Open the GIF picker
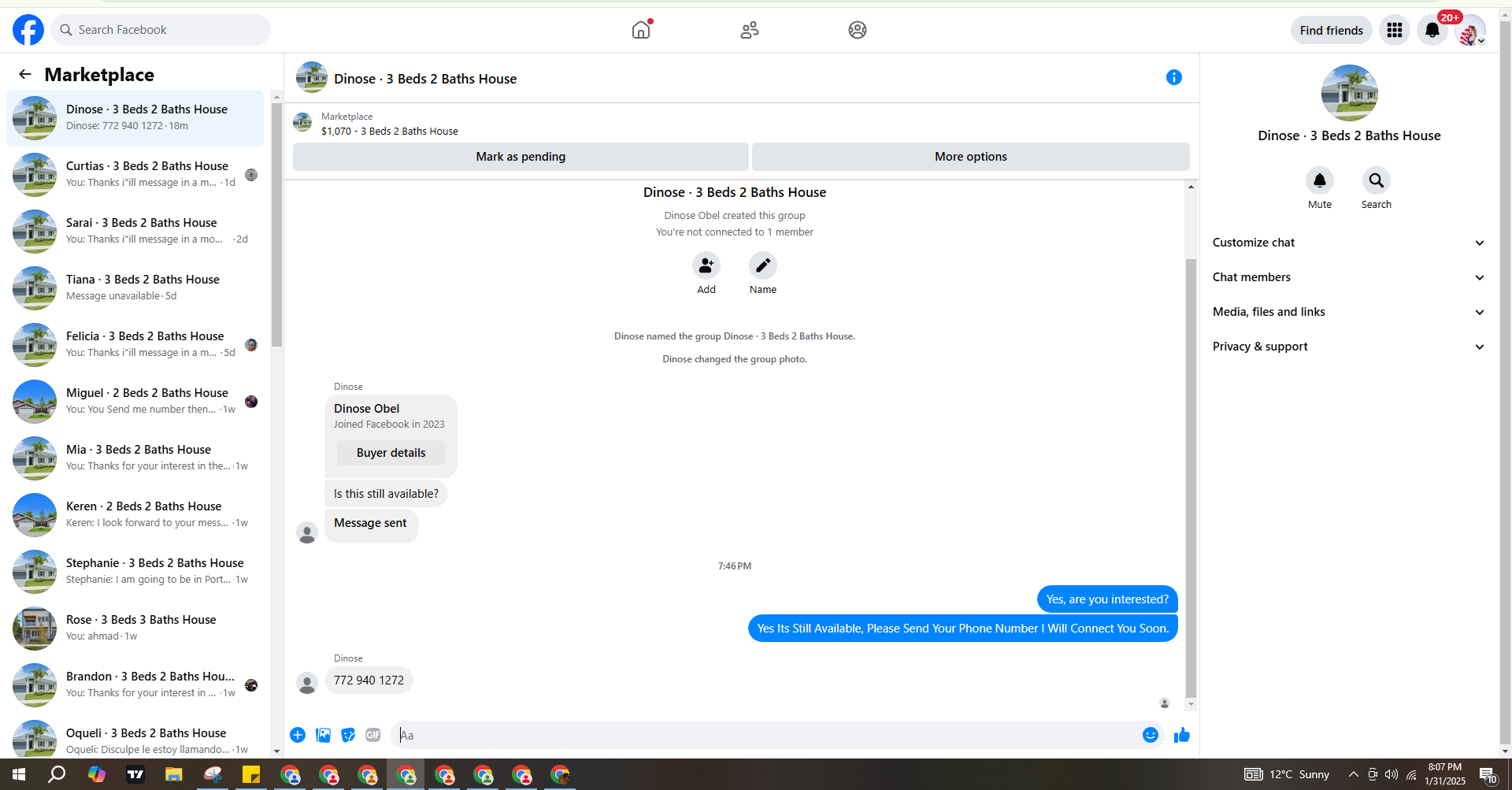 tap(373, 735)
